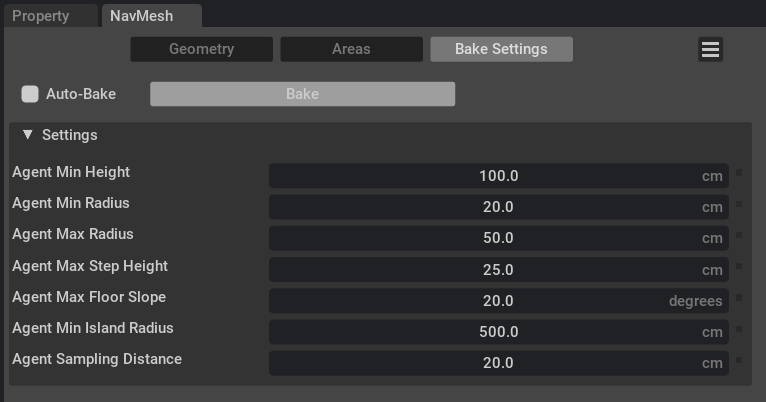Click the Agent Min Island Radius field
This screenshot has height=402, width=766.
pyautogui.click(x=498, y=332)
